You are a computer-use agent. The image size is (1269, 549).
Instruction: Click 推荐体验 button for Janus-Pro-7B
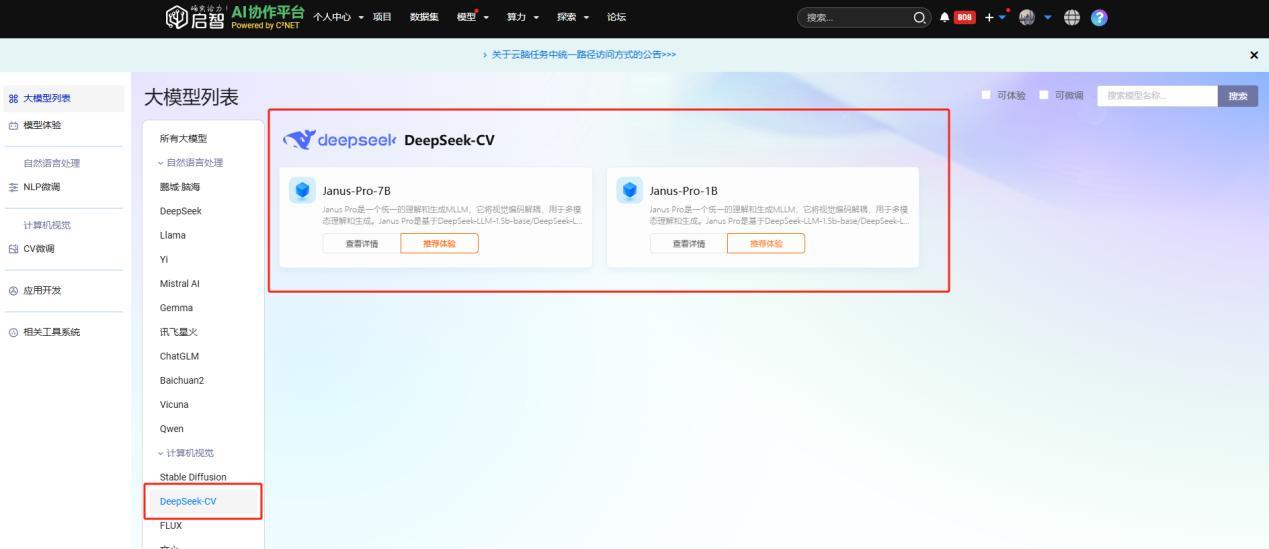(439, 243)
